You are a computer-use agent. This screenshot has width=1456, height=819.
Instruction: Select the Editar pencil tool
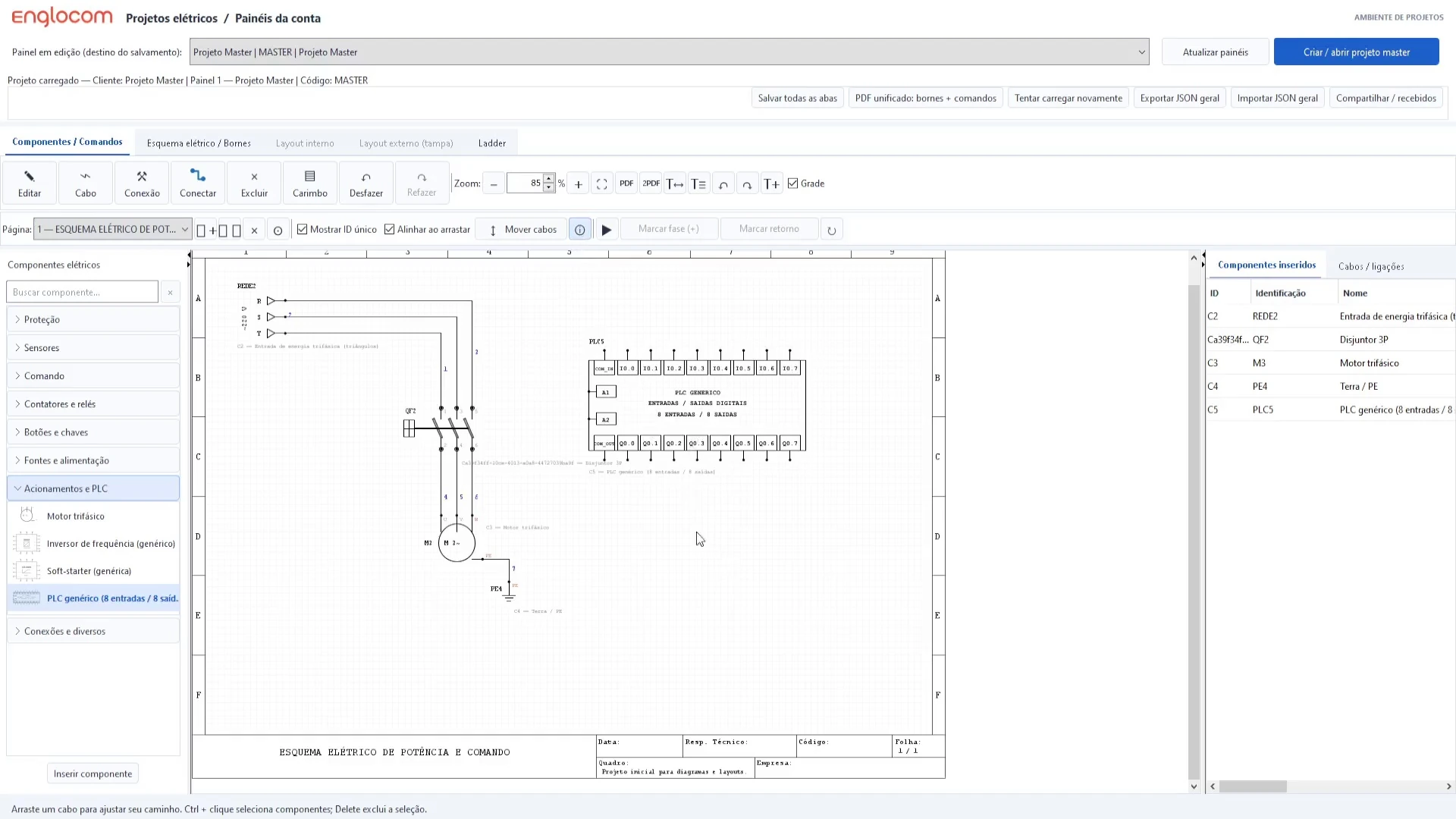(30, 184)
